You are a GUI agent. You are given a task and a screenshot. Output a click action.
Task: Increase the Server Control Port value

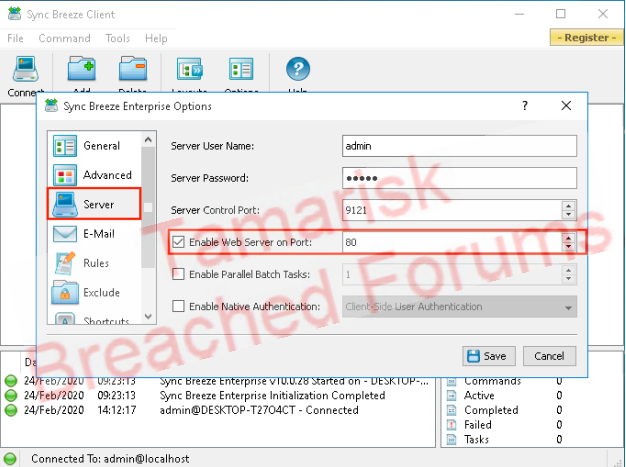[x=568, y=206]
